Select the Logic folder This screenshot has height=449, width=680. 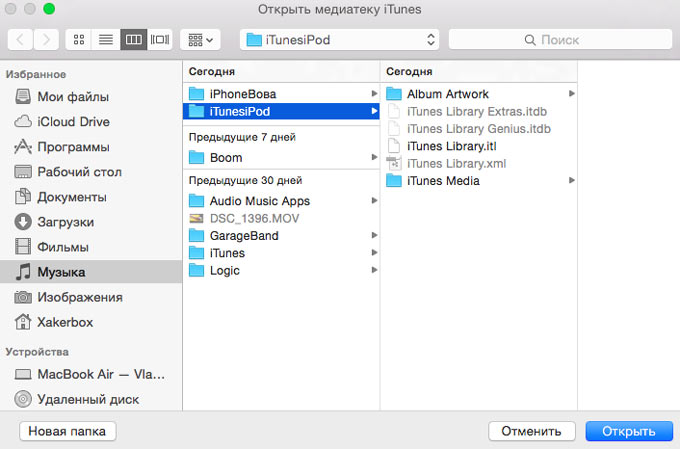point(281,270)
